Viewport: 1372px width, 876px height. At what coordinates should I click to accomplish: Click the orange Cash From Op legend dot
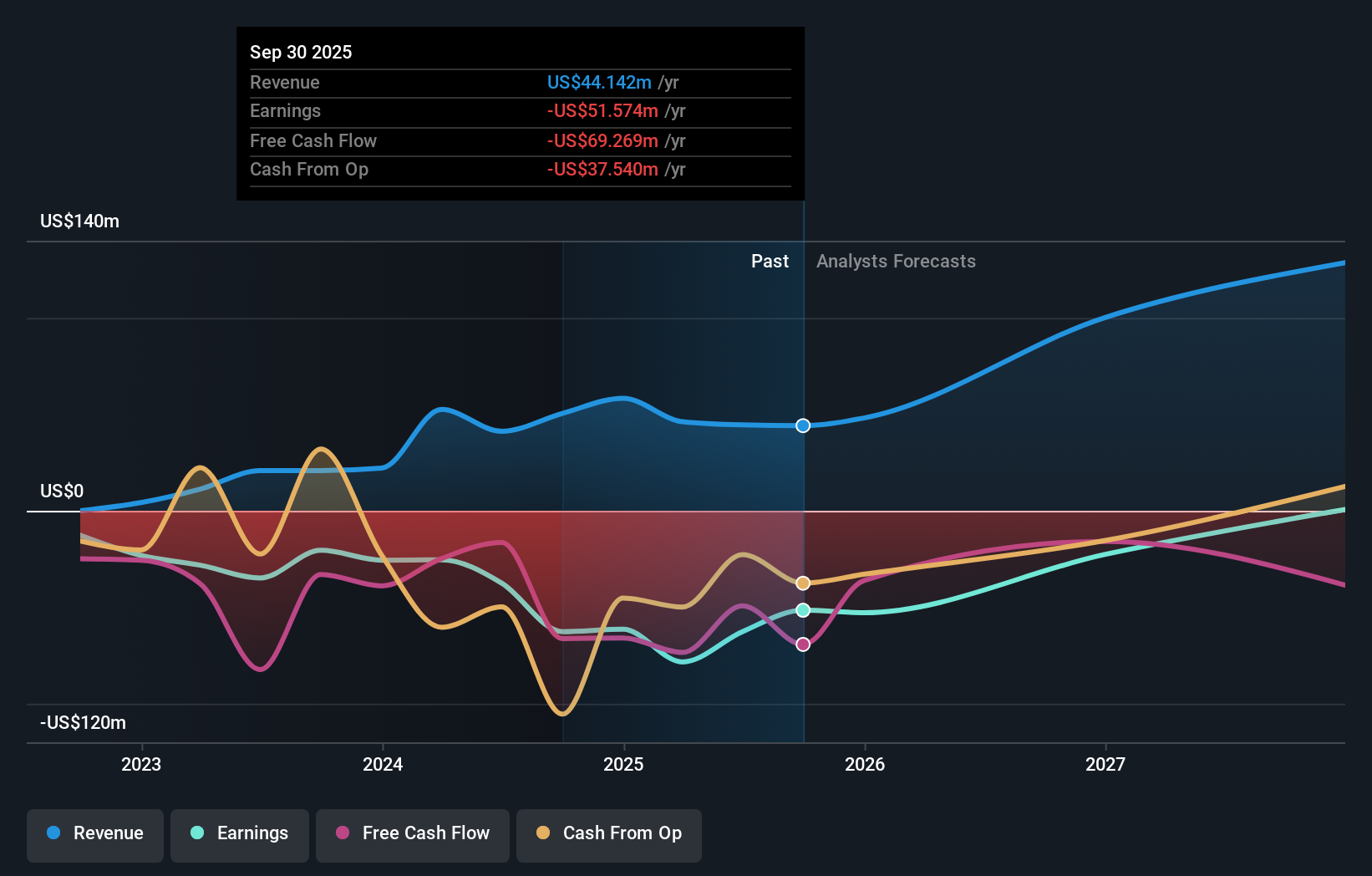click(541, 833)
